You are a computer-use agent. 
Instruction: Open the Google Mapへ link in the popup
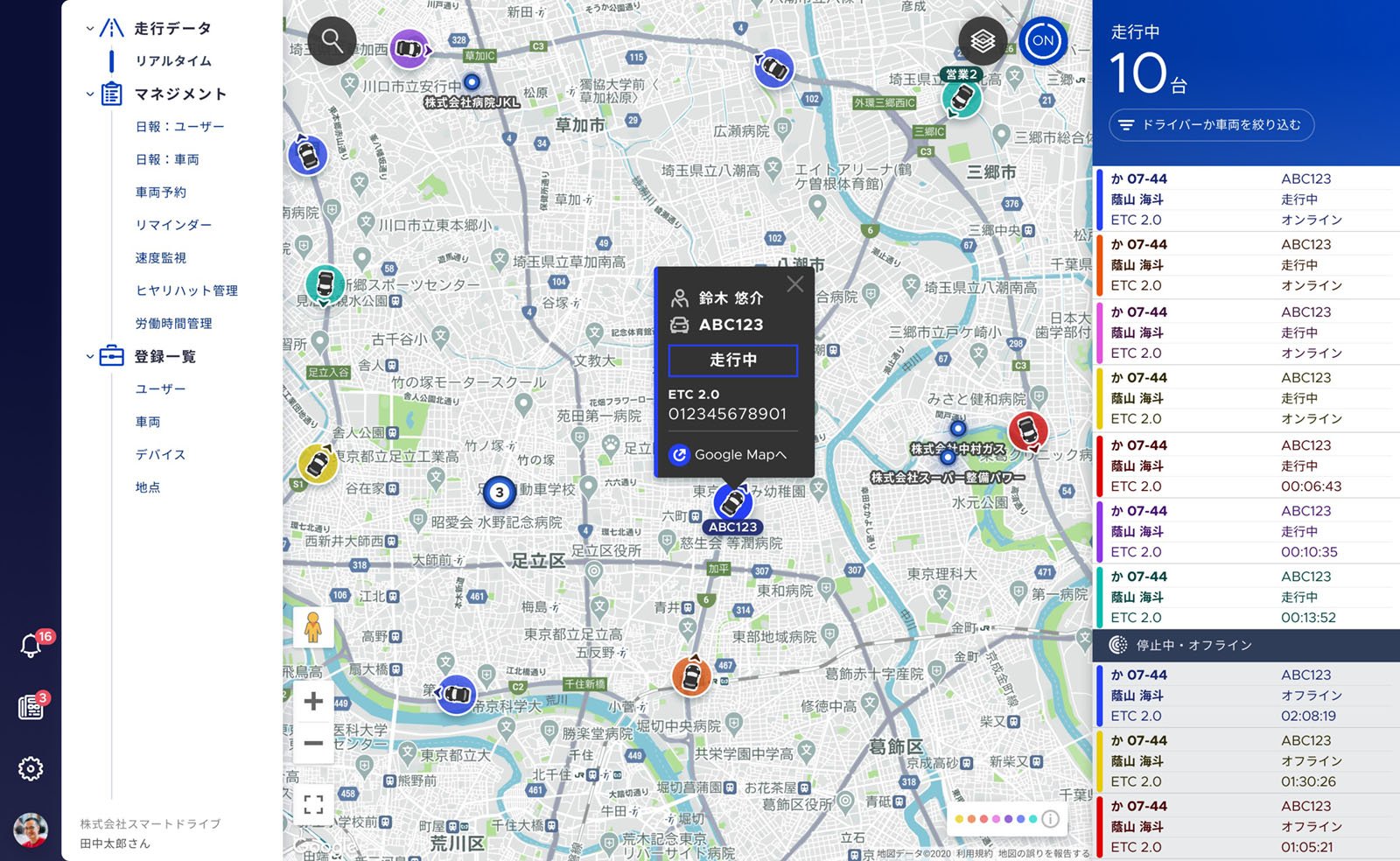tap(730, 454)
